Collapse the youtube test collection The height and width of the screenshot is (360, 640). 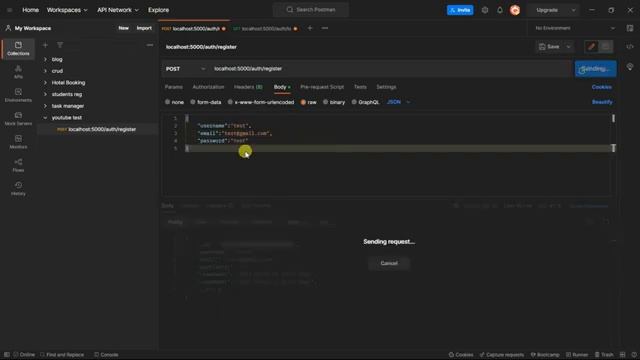[45, 118]
